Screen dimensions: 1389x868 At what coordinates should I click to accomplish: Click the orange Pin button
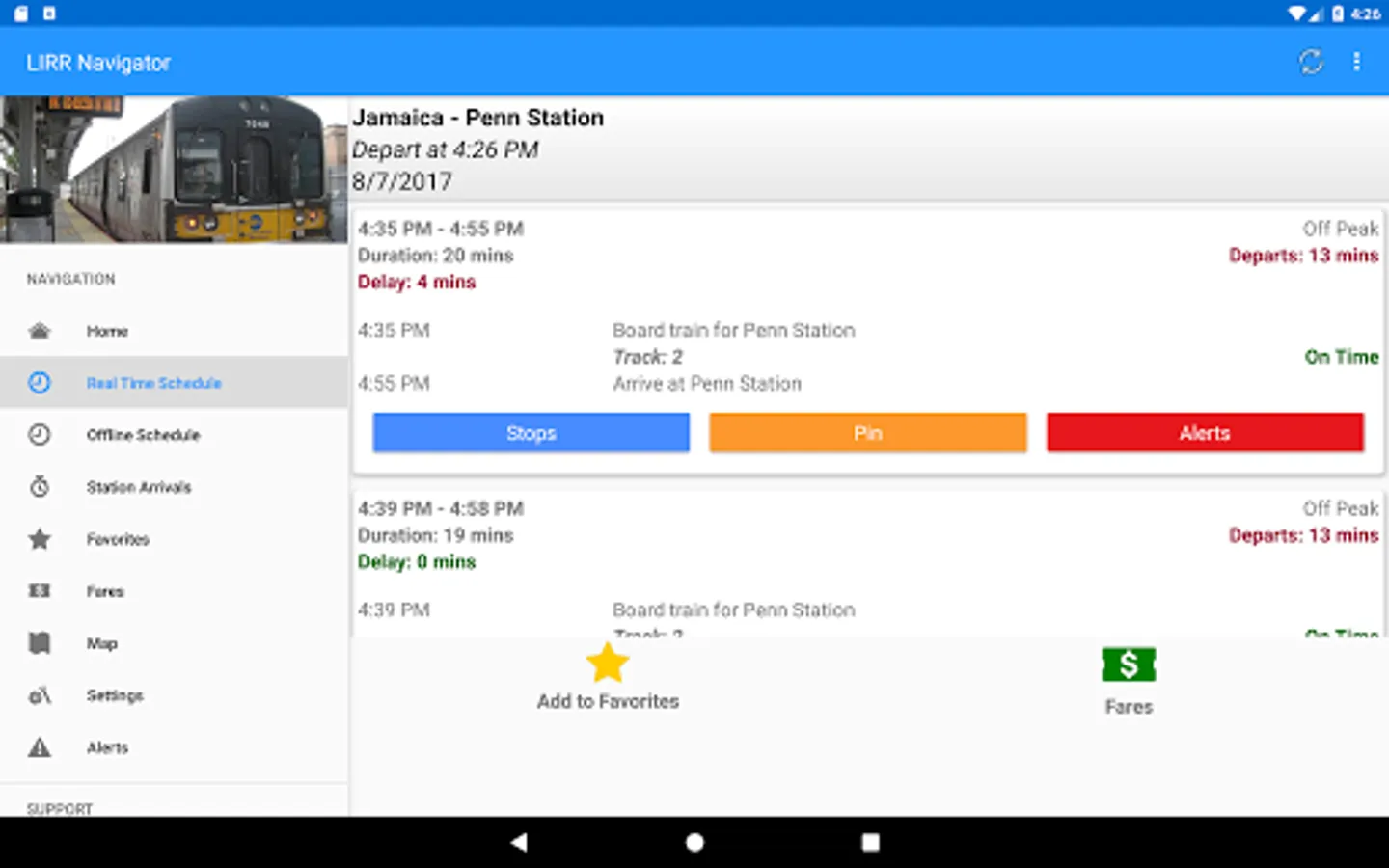click(868, 433)
